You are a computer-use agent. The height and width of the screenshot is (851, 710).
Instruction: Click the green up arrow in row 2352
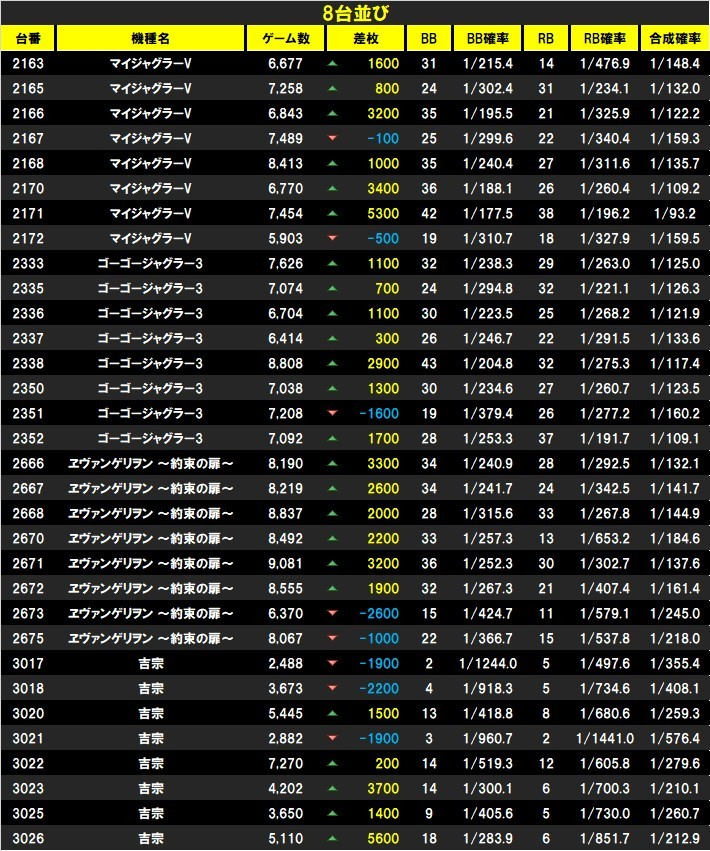[333, 439]
